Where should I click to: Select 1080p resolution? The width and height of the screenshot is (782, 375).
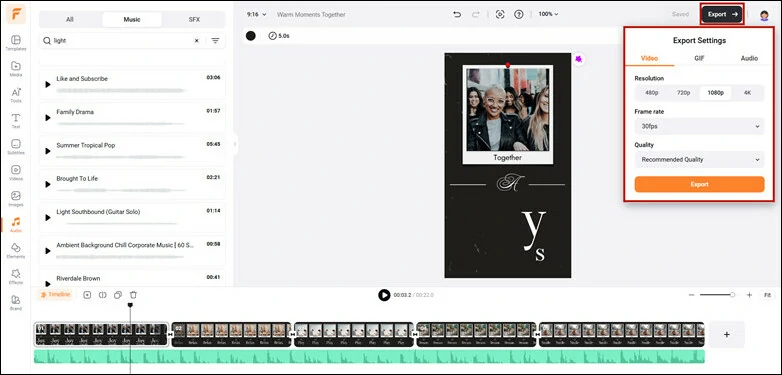coord(715,93)
